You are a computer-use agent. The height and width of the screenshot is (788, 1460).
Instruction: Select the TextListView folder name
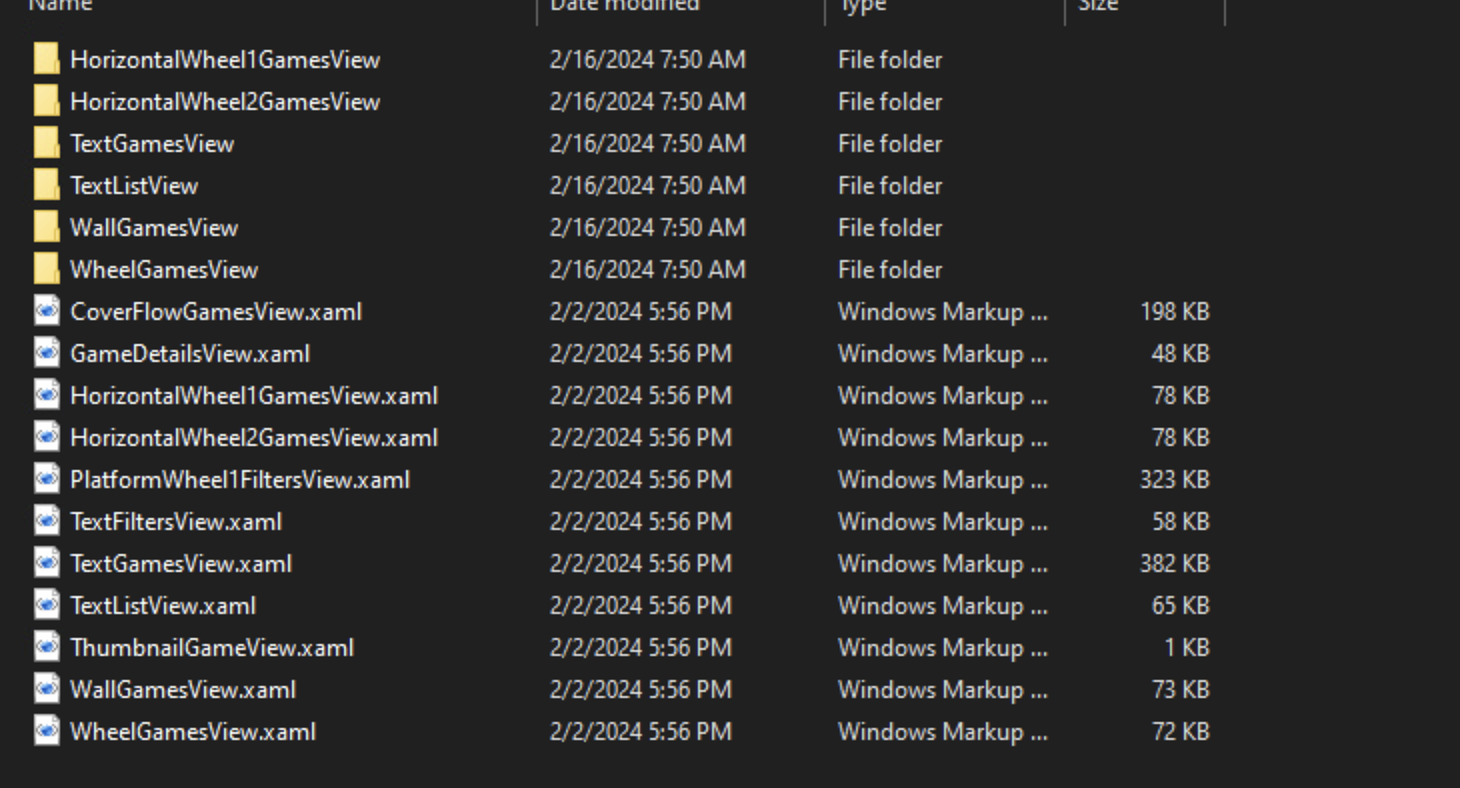tap(134, 185)
